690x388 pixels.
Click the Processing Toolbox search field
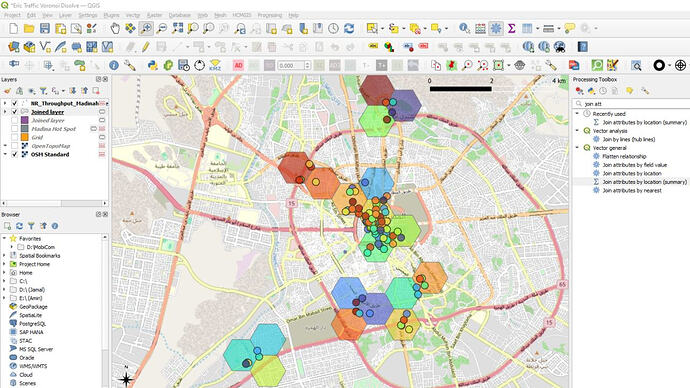(632, 104)
